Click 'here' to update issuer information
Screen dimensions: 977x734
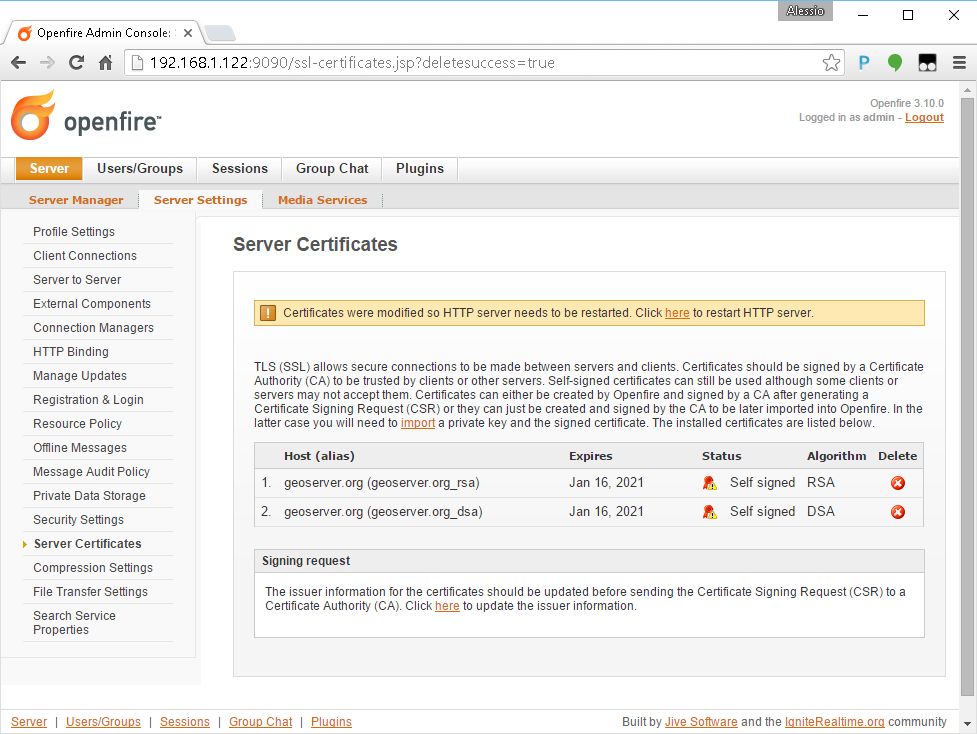tap(447, 606)
